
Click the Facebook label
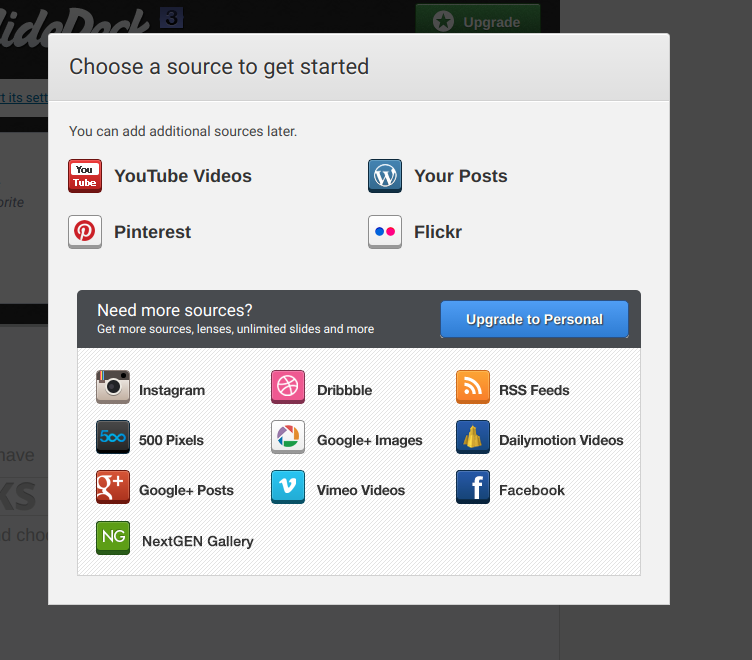click(532, 490)
